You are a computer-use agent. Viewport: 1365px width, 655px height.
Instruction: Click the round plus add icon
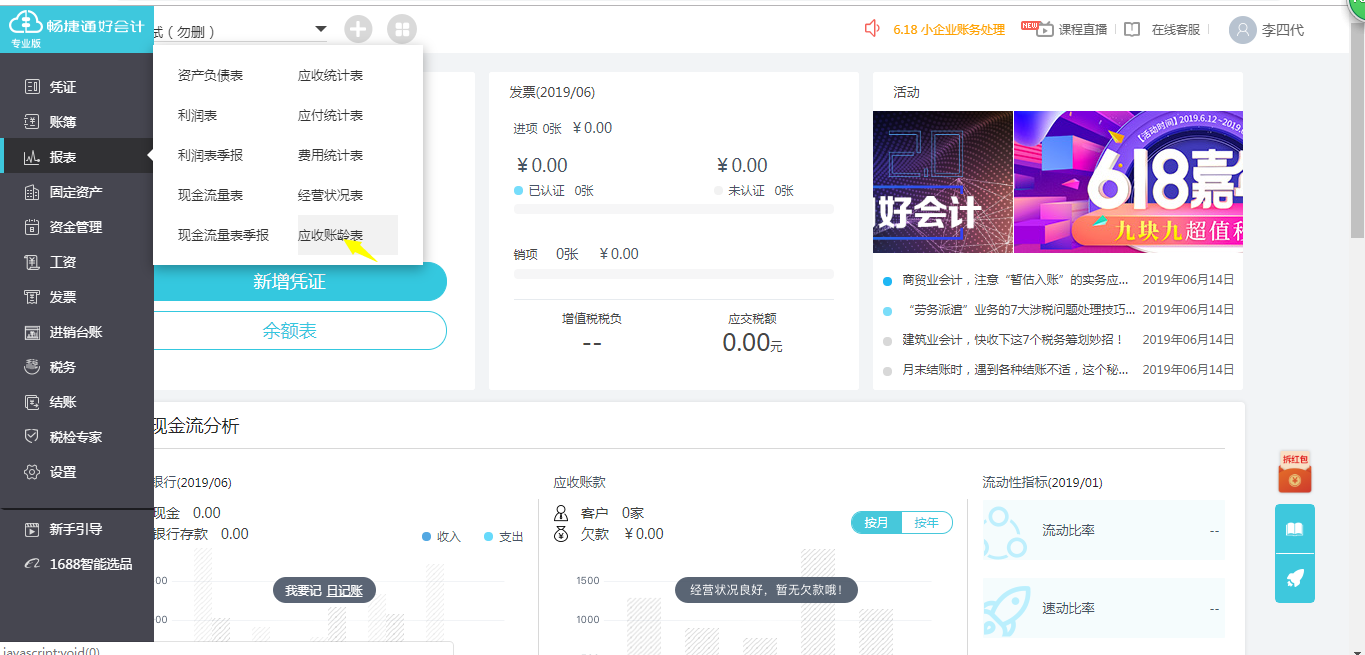(x=358, y=29)
